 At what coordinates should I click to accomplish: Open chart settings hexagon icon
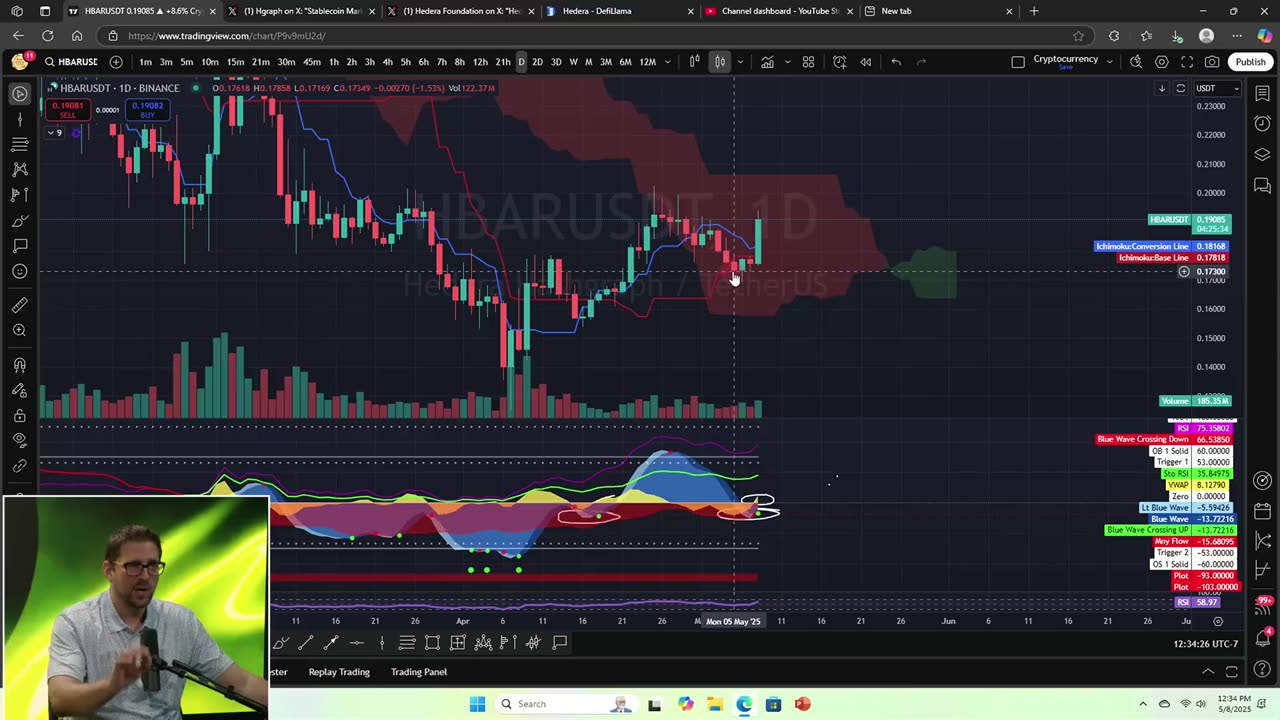click(1162, 62)
